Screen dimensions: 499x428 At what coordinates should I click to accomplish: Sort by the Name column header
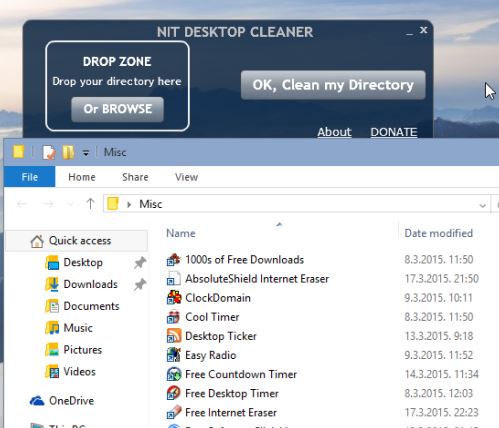[181, 233]
